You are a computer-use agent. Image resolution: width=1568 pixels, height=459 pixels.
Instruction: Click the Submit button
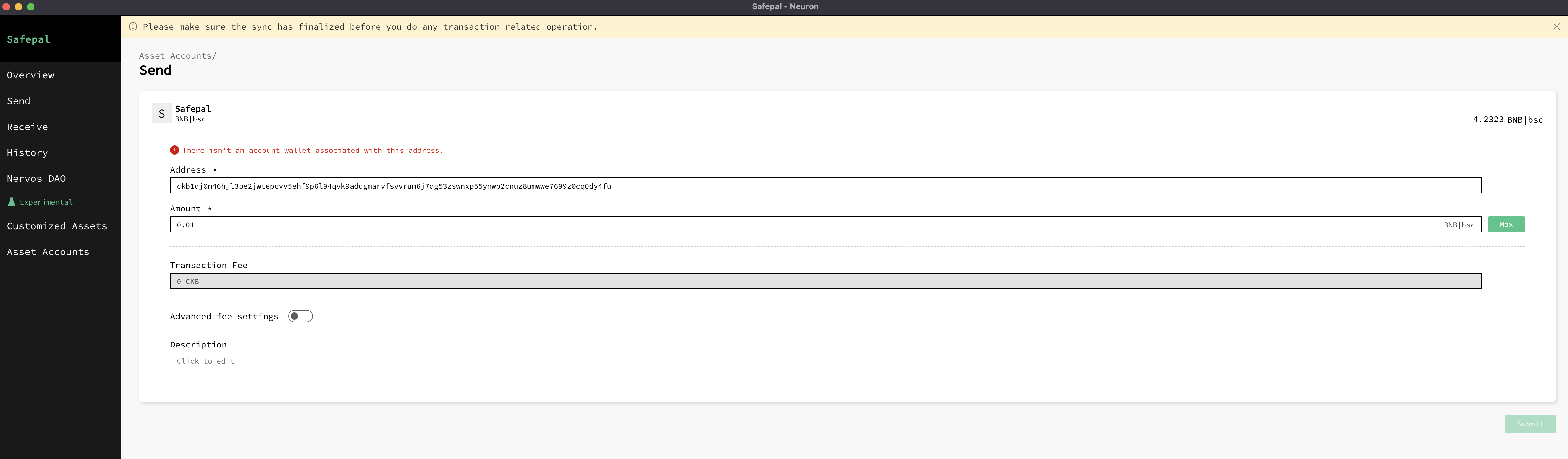click(x=1530, y=424)
